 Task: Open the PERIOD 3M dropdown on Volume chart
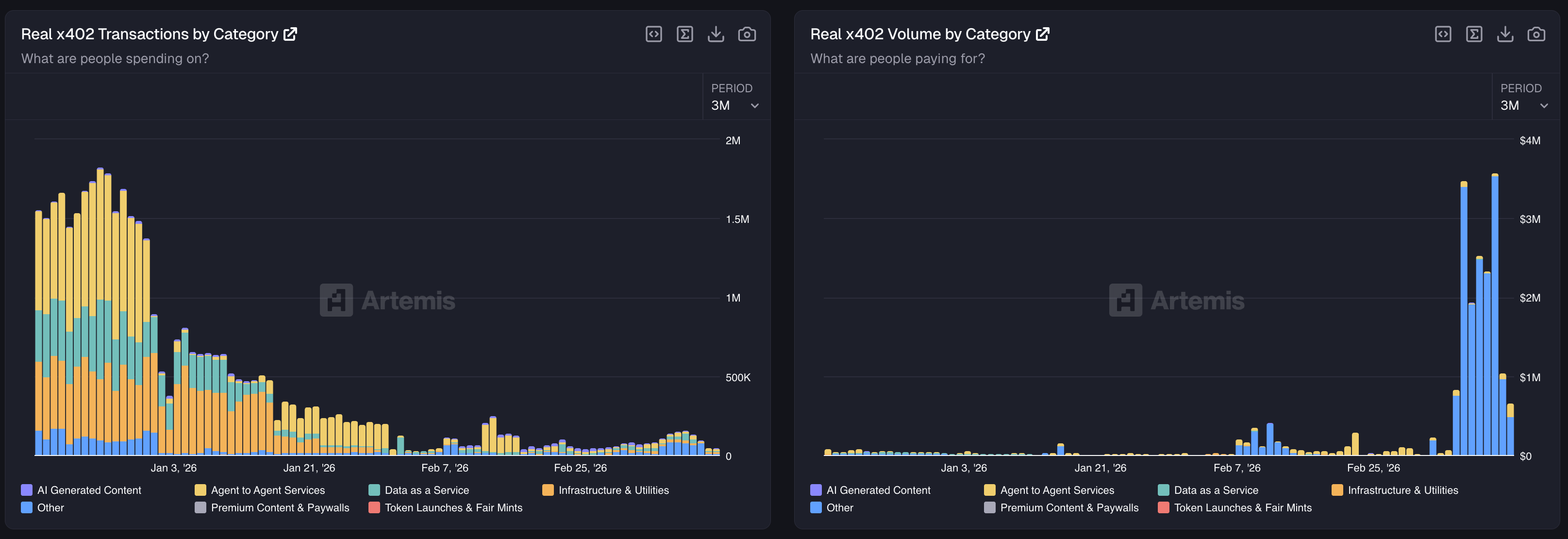click(1523, 105)
